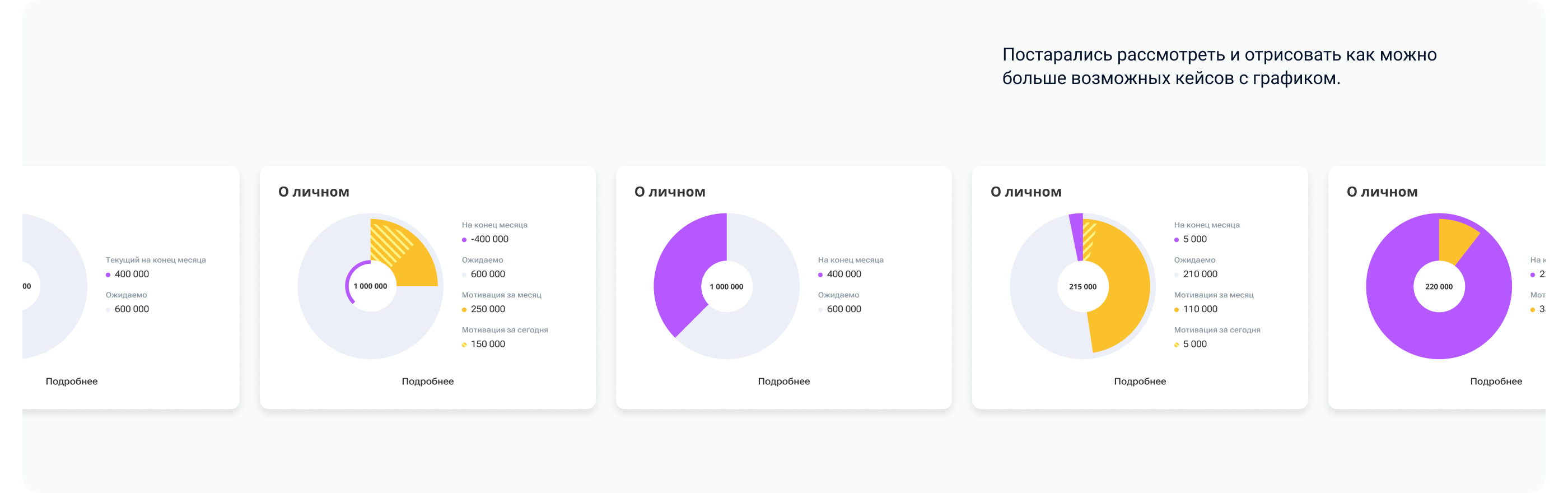Click purple dot beside -400 000
Image resolution: width=1568 pixels, height=493 pixels.
464,240
